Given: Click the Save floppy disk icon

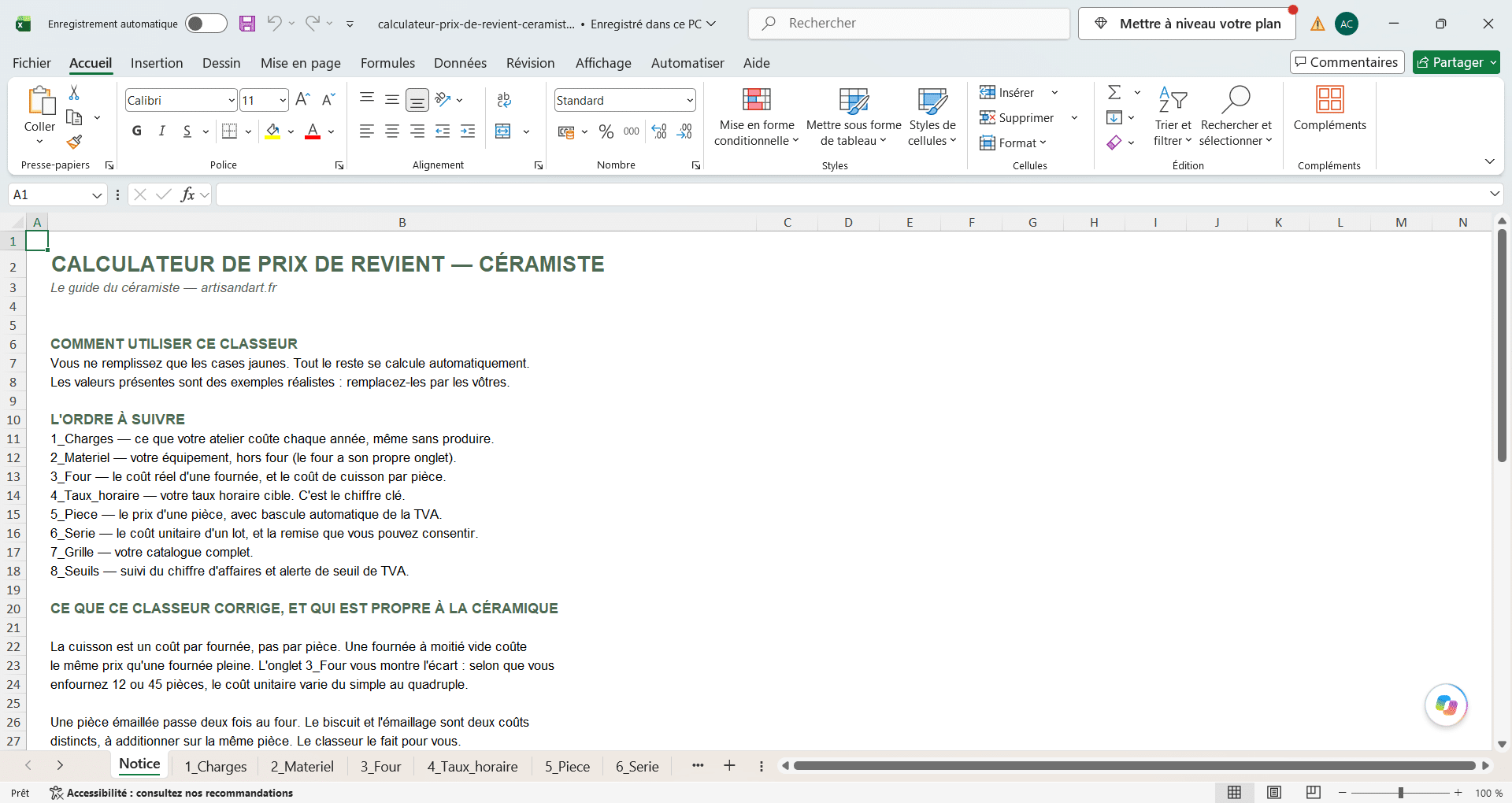Looking at the screenshot, I should coord(247,24).
